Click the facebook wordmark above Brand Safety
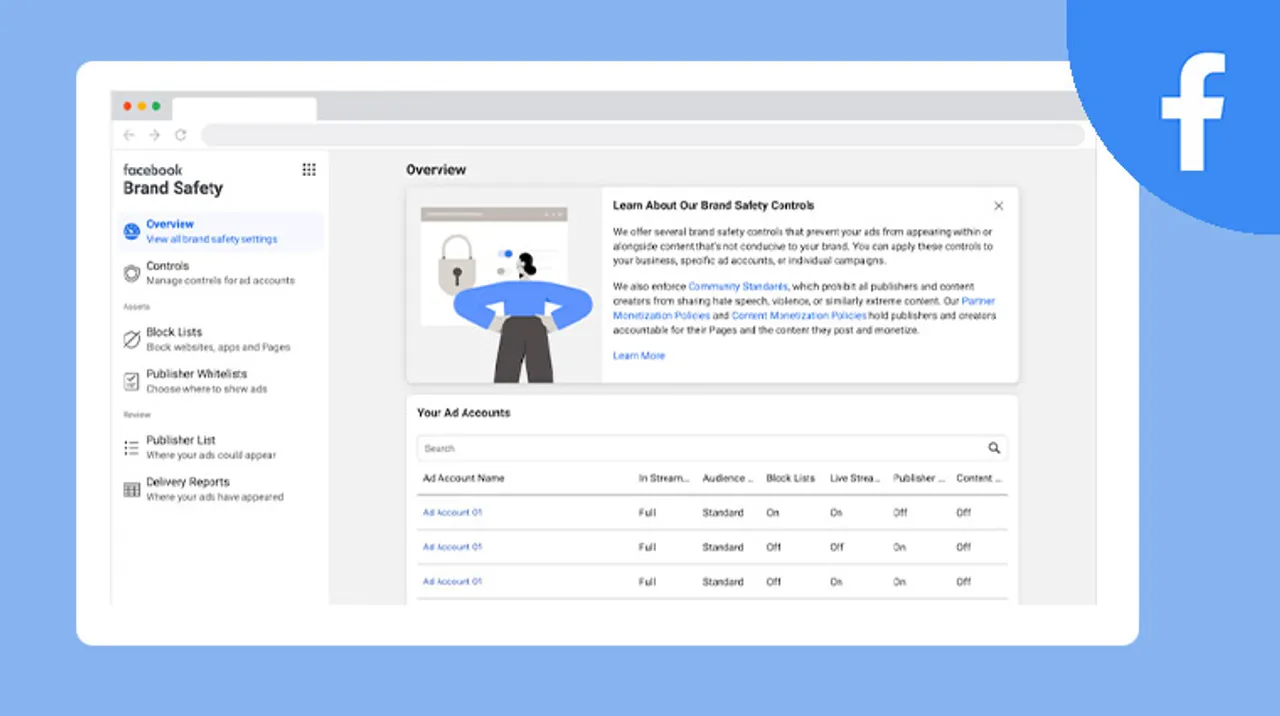The width and height of the screenshot is (1280, 716). [153, 170]
